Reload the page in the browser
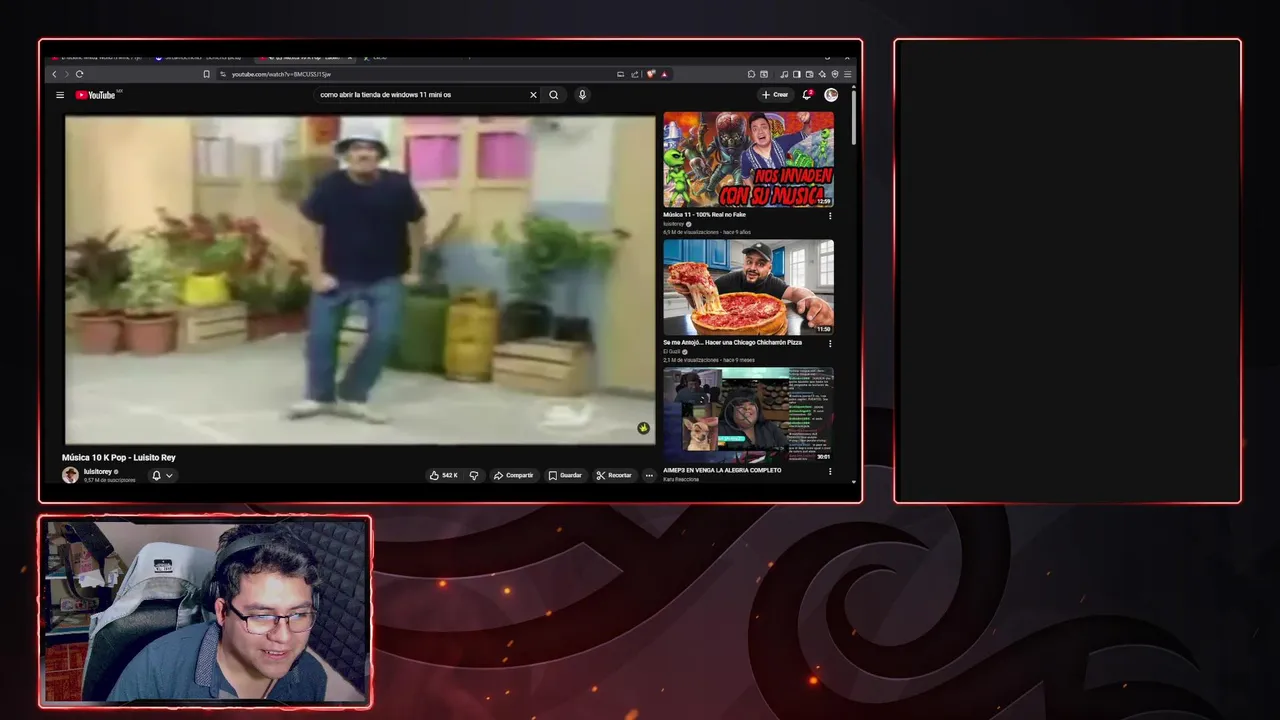The image size is (1280, 720). point(79,74)
